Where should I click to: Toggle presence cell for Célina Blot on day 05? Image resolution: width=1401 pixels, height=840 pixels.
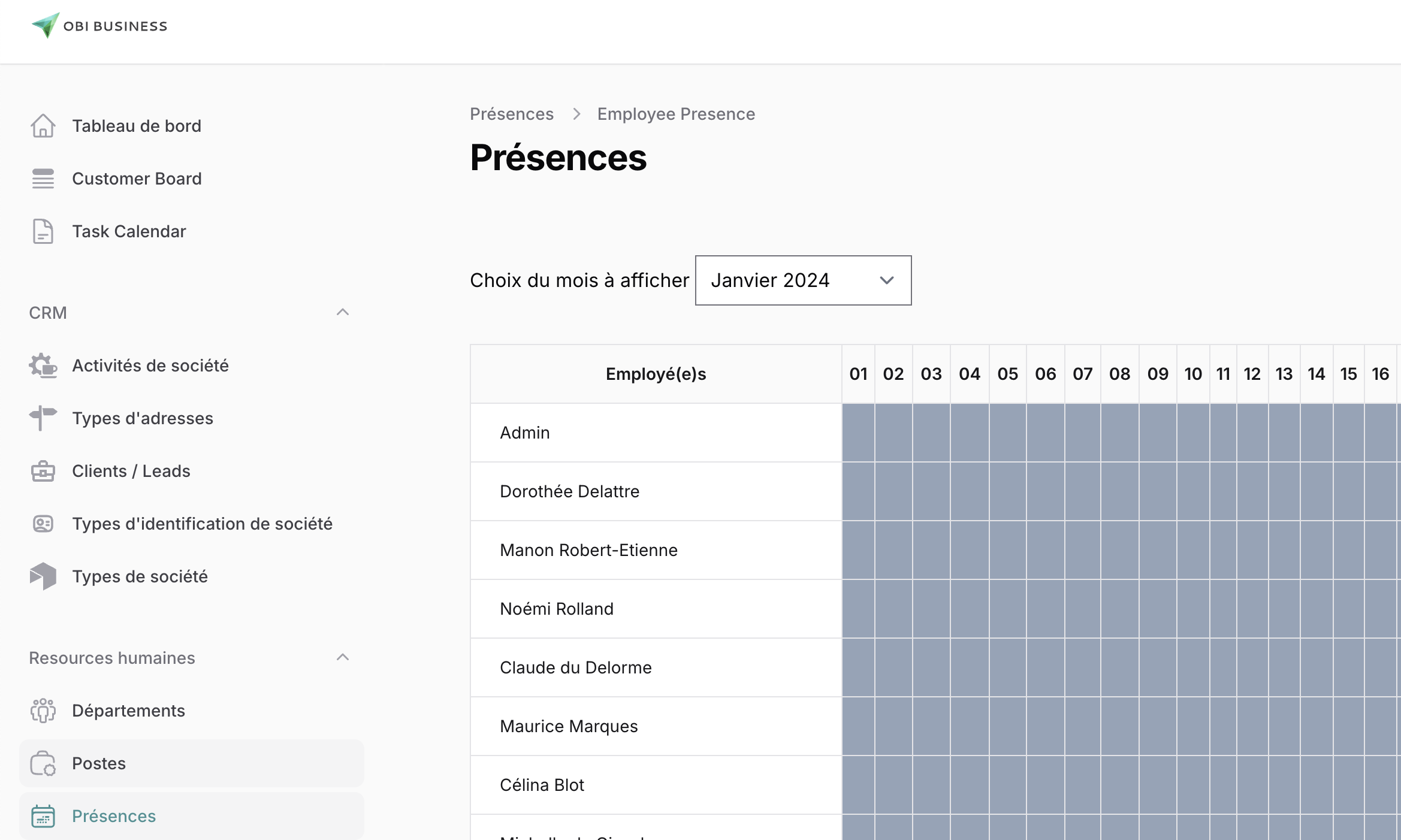(x=1007, y=785)
